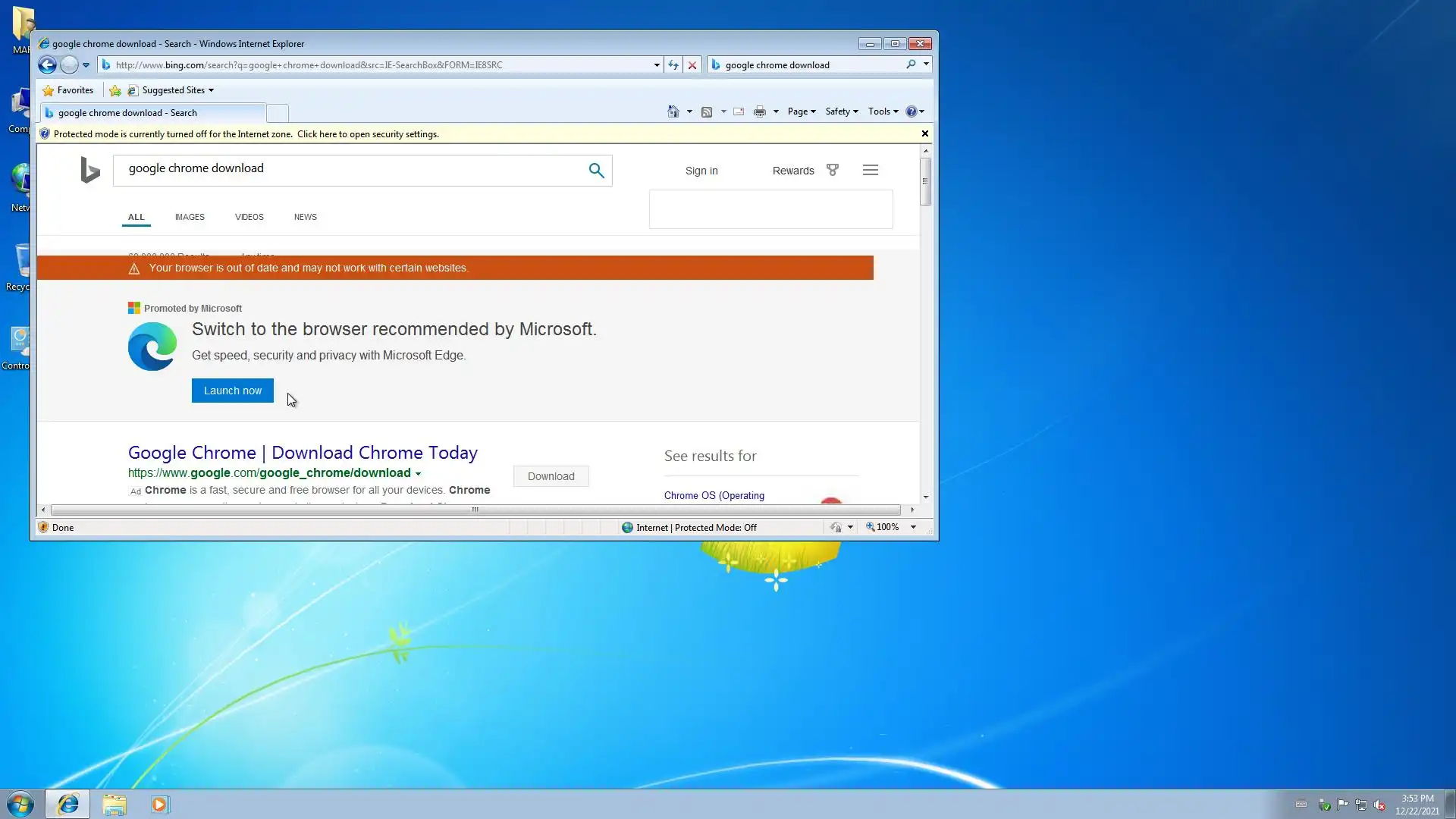Screen dimensions: 1456x819
Task: Click the Bing search magnifier icon
Action: 596,171
